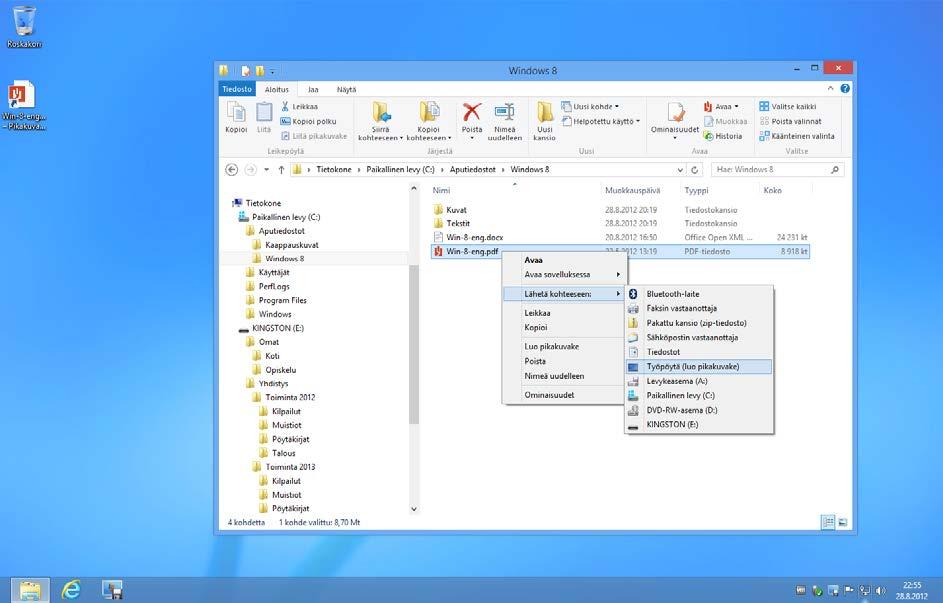This screenshot has height=603, width=943.
Task: Click Poista valinnat in ribbon
Action: (x=790, y=121)
